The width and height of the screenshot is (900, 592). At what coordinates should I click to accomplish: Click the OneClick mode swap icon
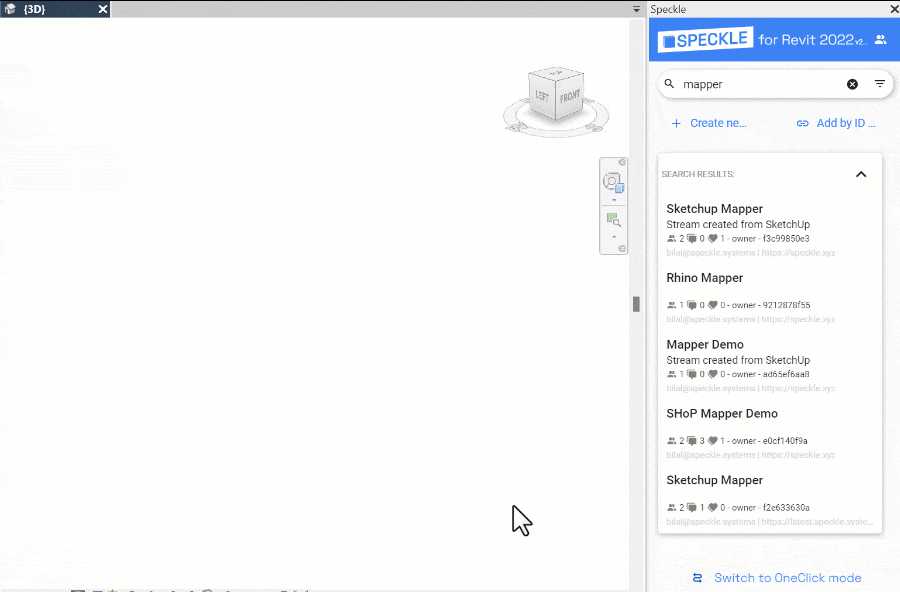click(x=697, y=578)
